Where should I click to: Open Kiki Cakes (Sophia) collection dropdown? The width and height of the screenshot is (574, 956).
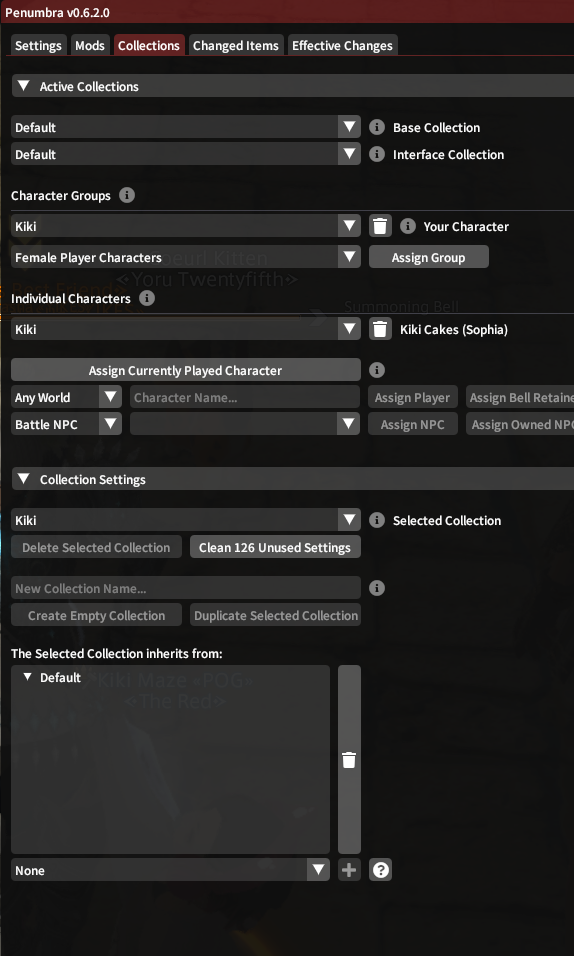pyautogui.click(x=186, y=329)
